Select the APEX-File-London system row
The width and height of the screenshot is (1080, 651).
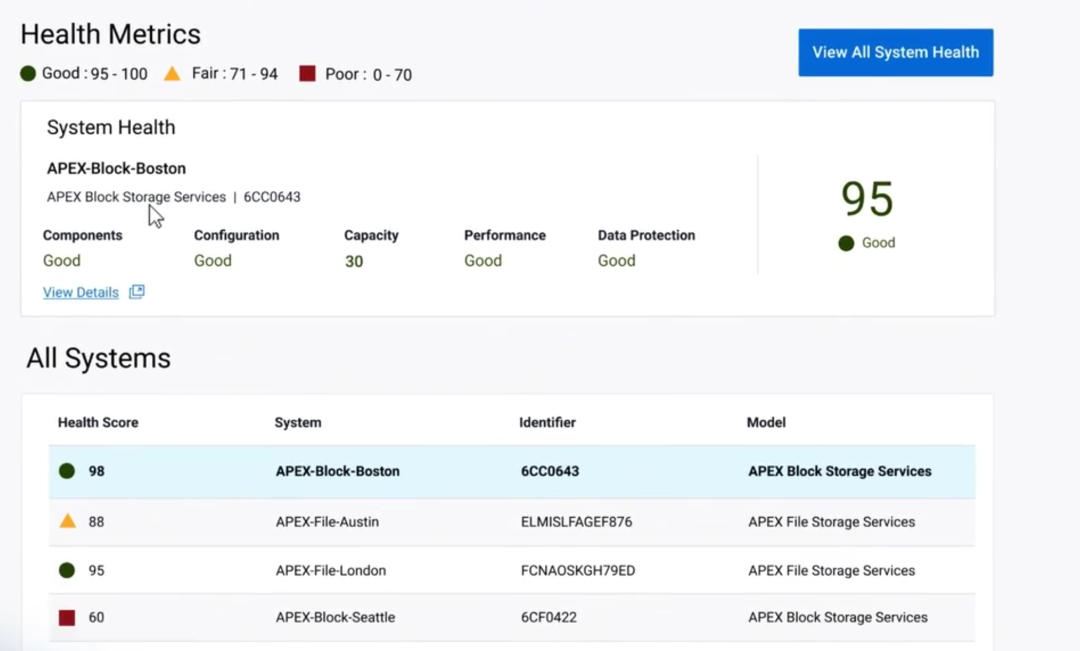tap(512, 570)
